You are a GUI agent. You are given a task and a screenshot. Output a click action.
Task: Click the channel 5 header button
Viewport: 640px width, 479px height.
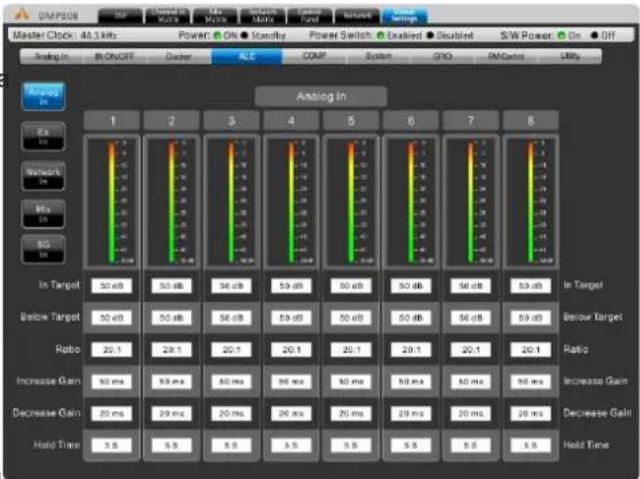[x=351, y=121]
